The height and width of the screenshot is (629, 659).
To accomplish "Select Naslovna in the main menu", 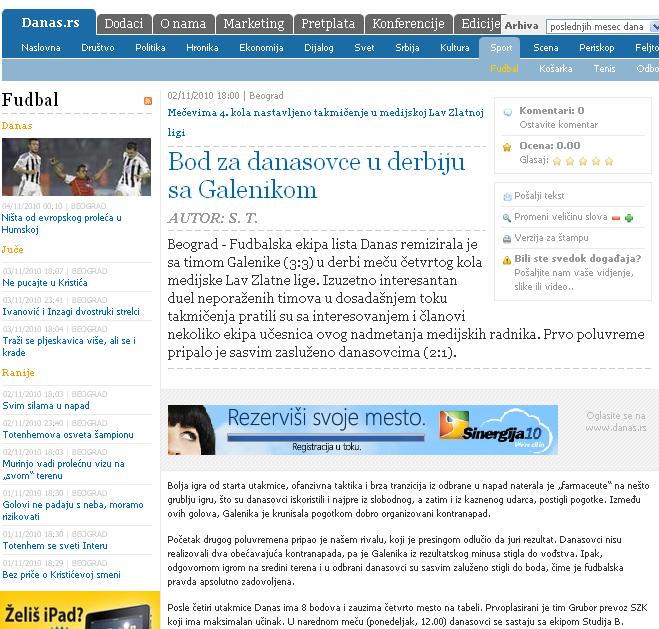I will [41, 47].
